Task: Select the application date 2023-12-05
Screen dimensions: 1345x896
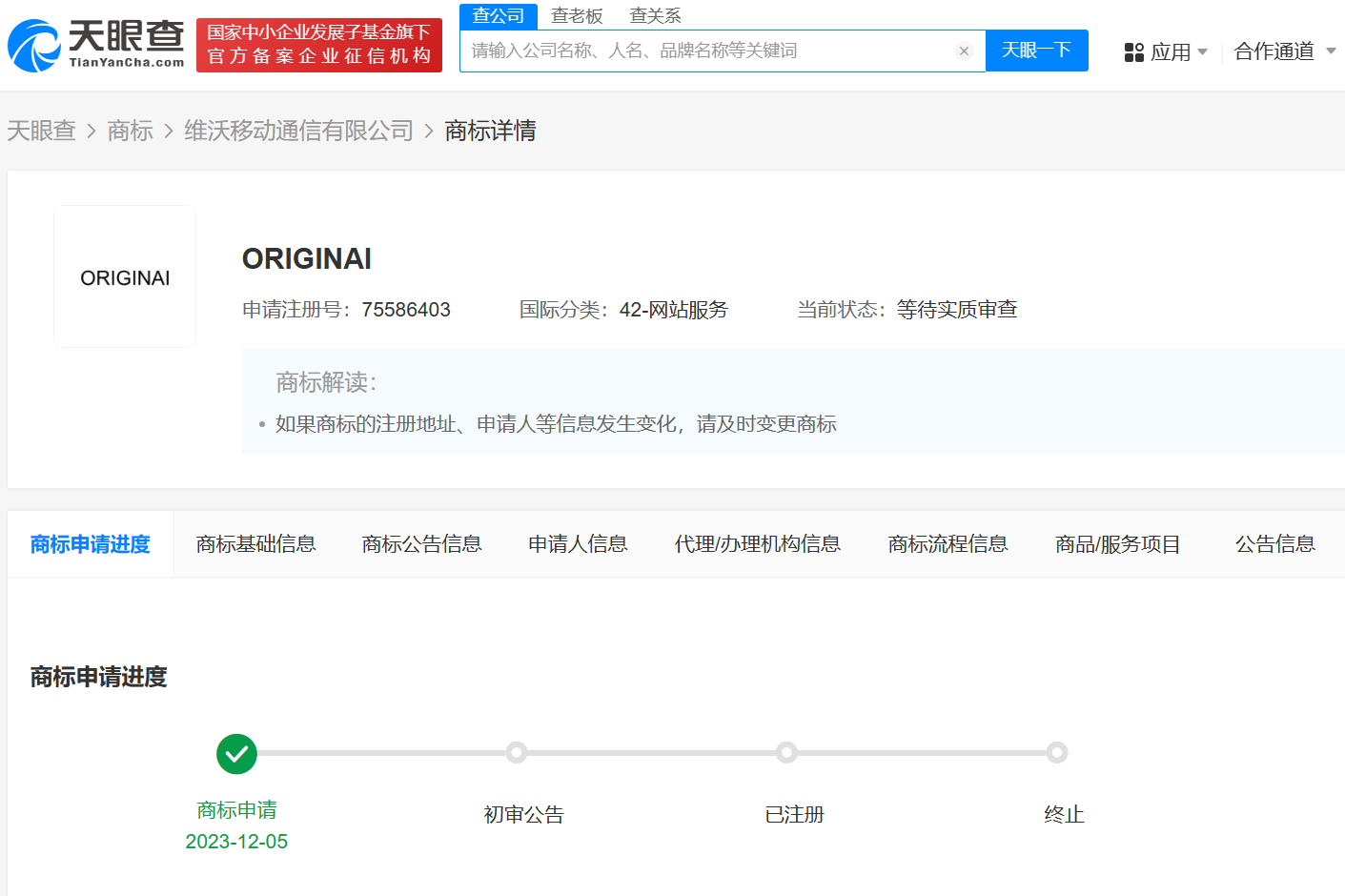Action: [x=236, y=842]
